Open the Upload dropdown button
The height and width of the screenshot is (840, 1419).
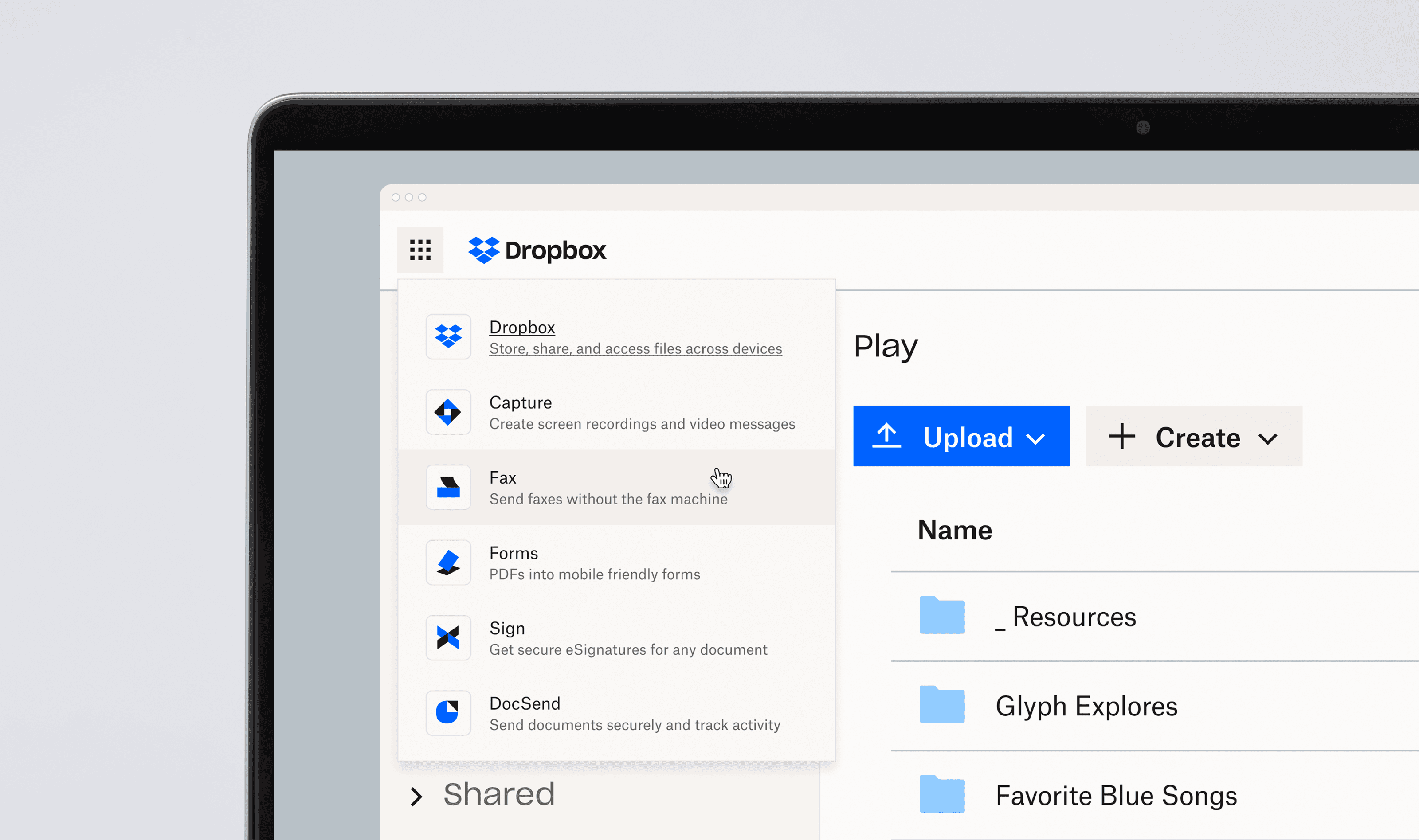(x=961, y=437)
